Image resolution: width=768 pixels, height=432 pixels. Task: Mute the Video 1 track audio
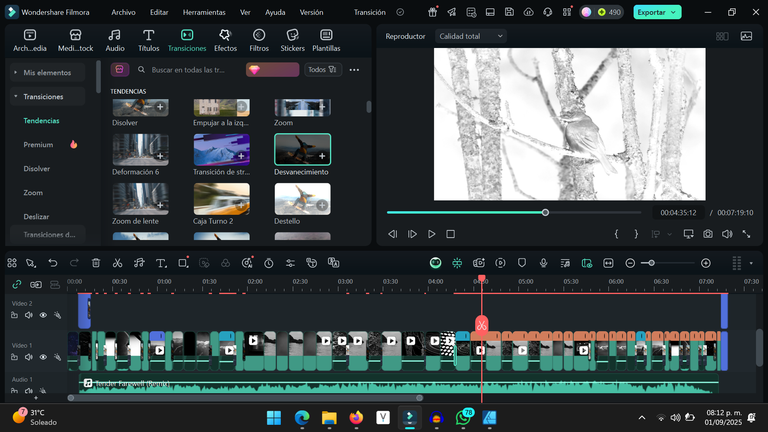pos(29,357)
